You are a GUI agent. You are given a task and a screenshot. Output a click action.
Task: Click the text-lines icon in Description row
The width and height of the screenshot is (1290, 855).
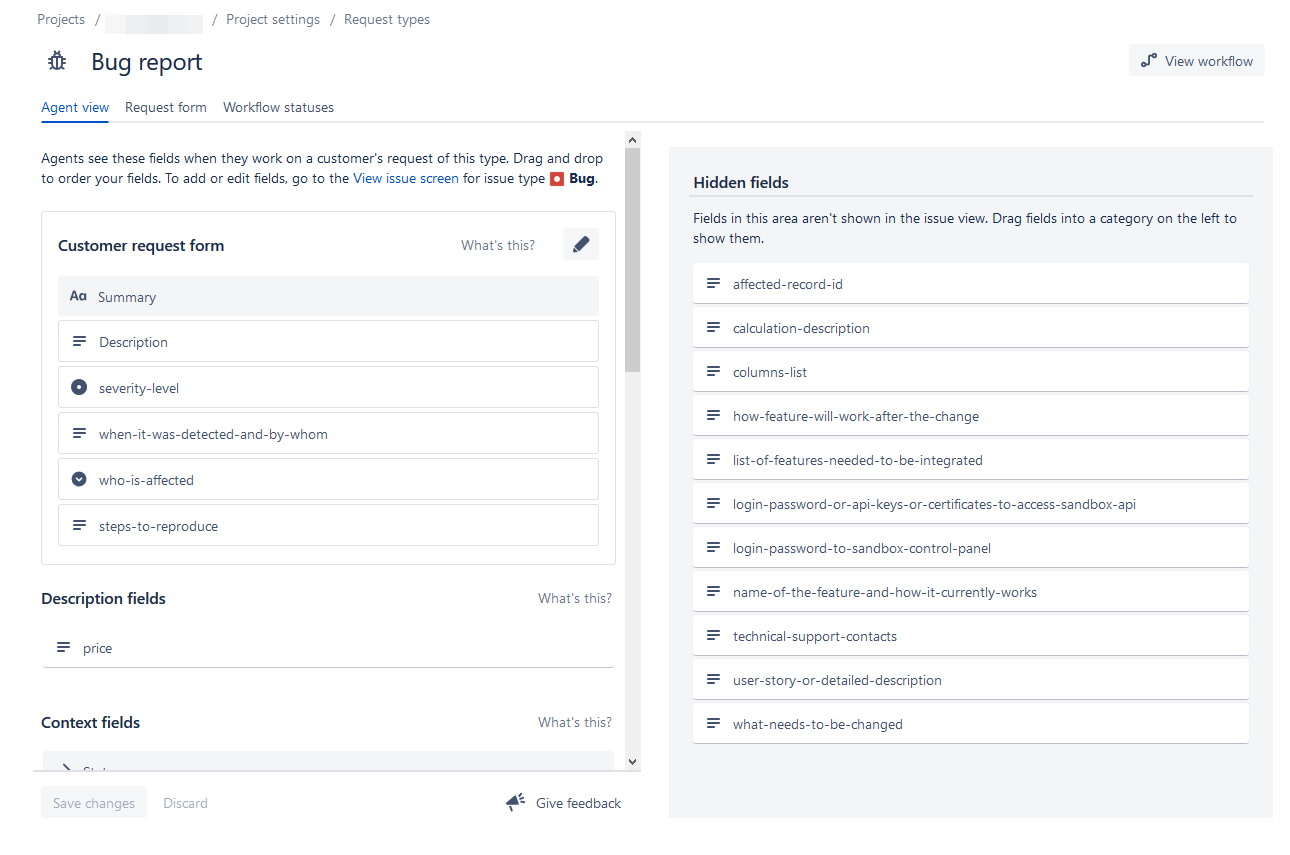tap(80, 342)
